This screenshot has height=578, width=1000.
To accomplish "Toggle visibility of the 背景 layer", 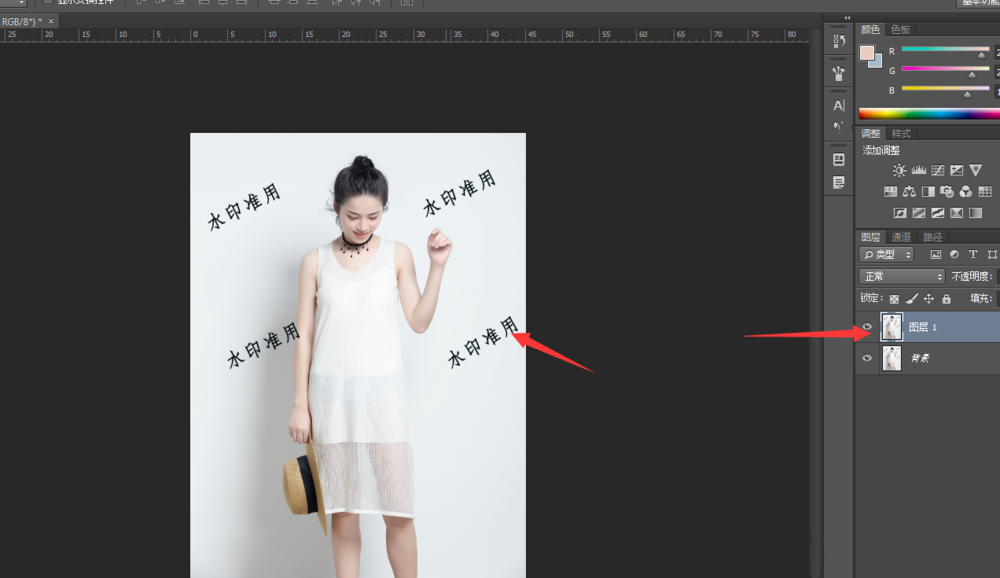I will point(867,358).
